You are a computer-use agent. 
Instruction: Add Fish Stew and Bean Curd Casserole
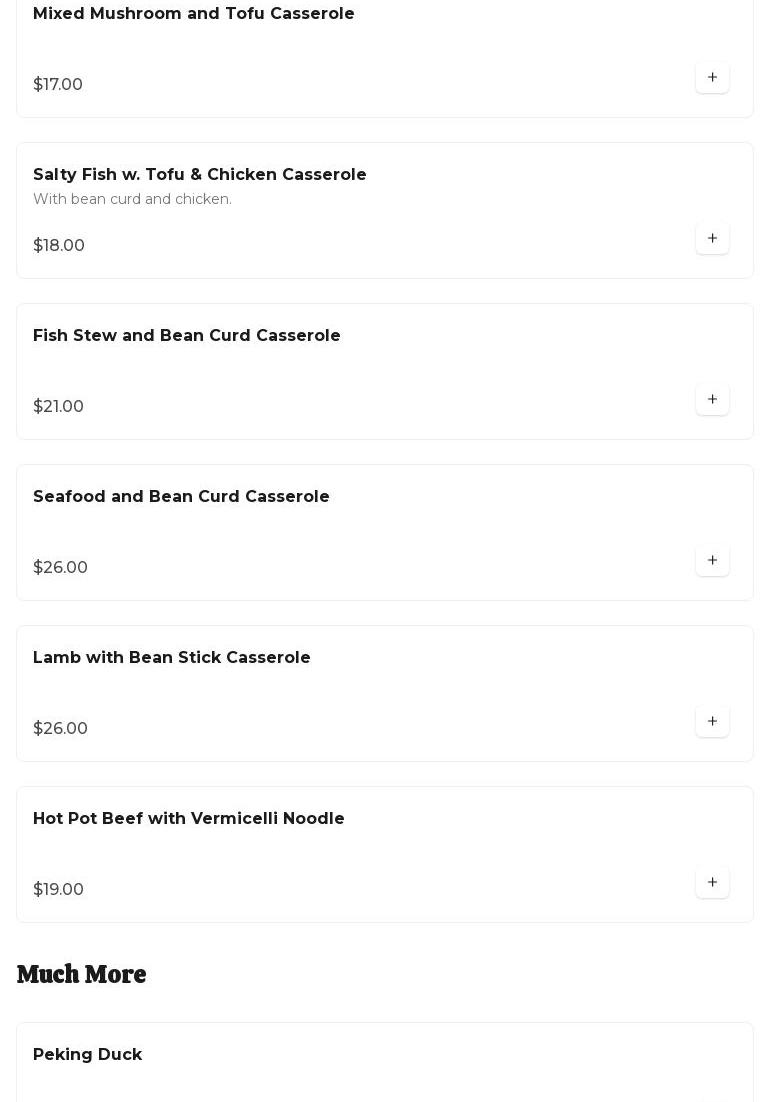(712, 399)
